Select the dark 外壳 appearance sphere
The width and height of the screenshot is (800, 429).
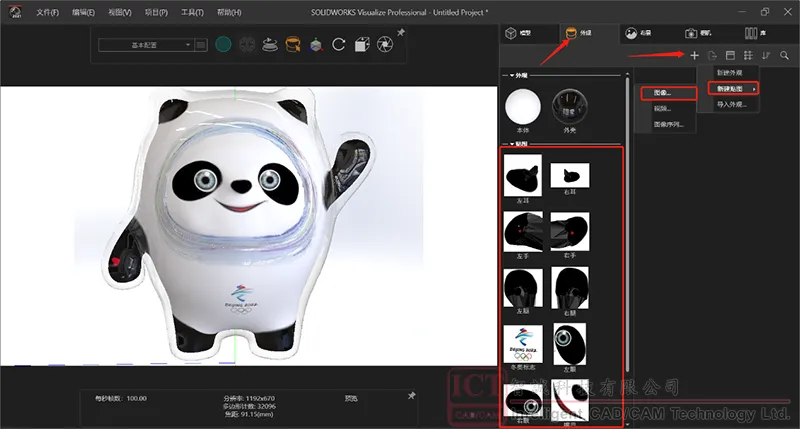pyautogui.click(x=570, y=107)
